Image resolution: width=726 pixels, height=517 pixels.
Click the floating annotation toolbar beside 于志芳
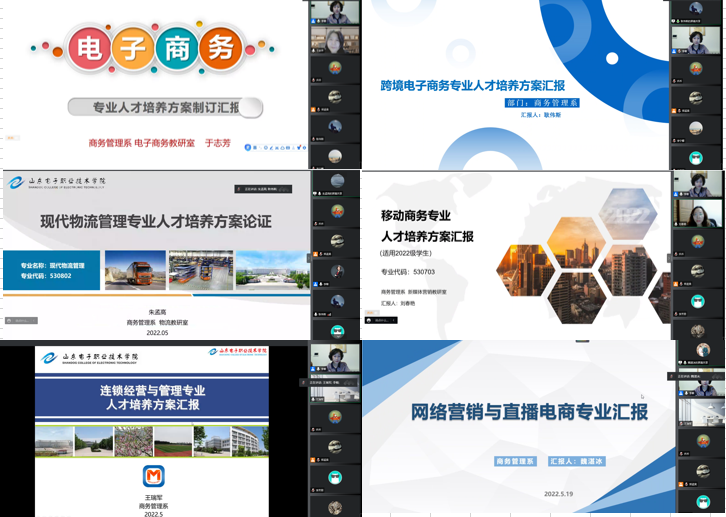pos(274,147)
